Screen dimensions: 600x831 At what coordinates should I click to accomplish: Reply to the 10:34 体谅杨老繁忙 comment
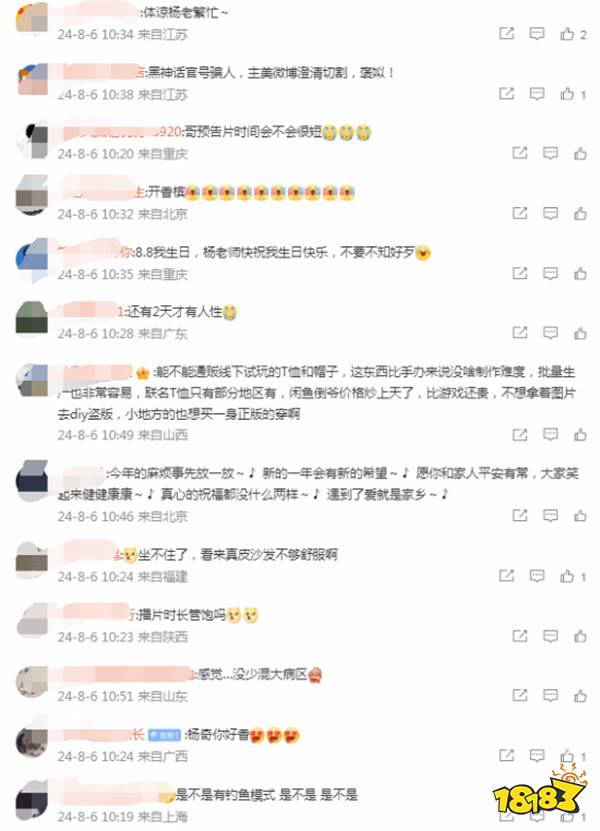[x=537, y=34]
